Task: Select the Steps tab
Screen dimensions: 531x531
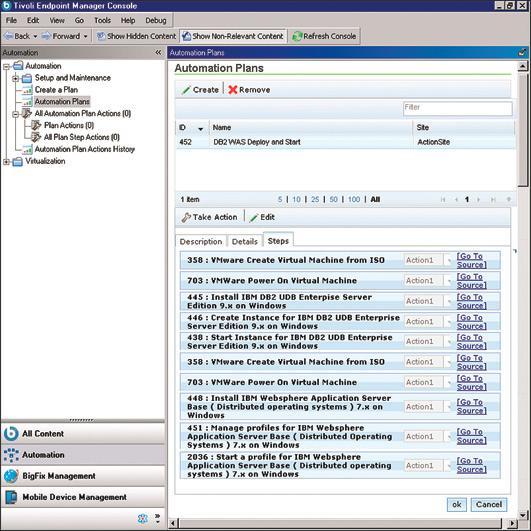Action: pyautogui.click(x=278, y=241)
